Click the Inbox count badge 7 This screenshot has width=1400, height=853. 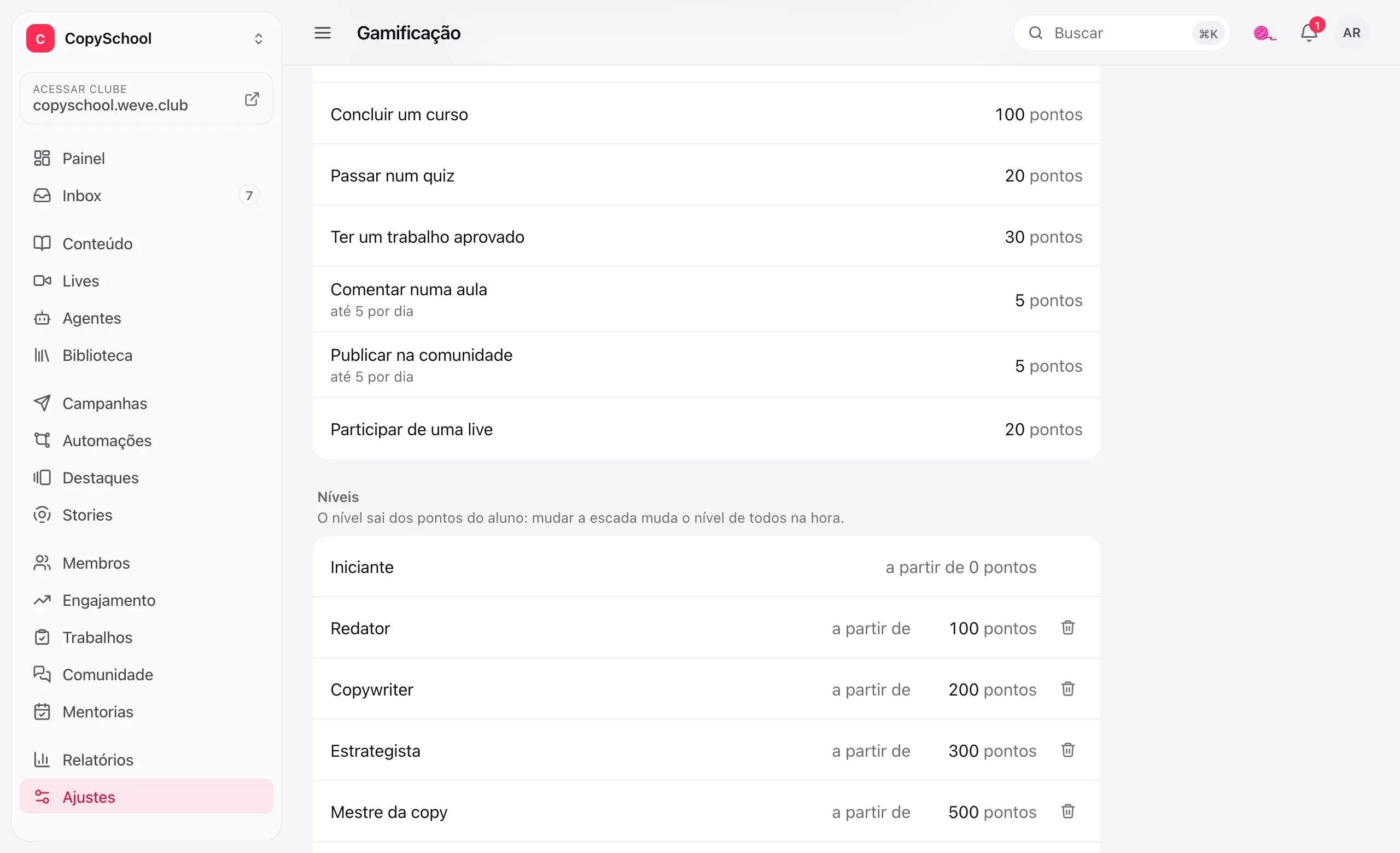tap(249, 195)
